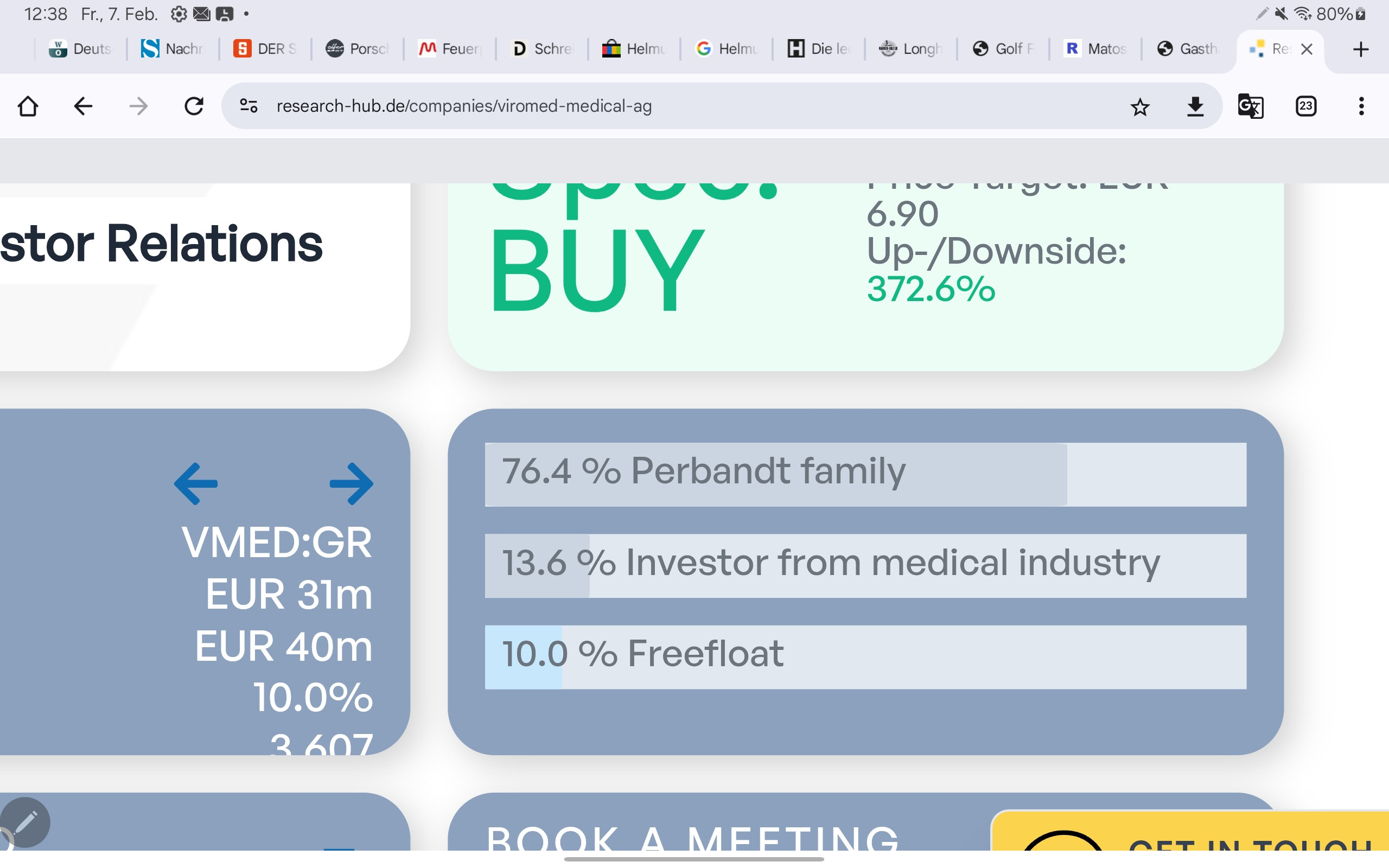This screenshot has height=868, width=1389.
Task: Switch to the Gasth tab
Action: tap(1188, 49)
